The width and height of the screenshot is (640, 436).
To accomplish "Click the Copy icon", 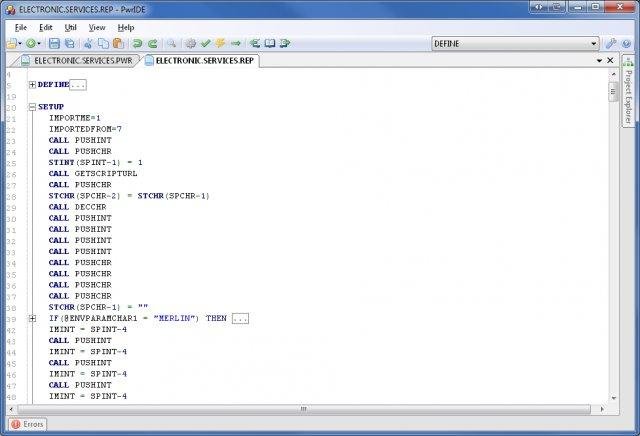I will 103,43.
